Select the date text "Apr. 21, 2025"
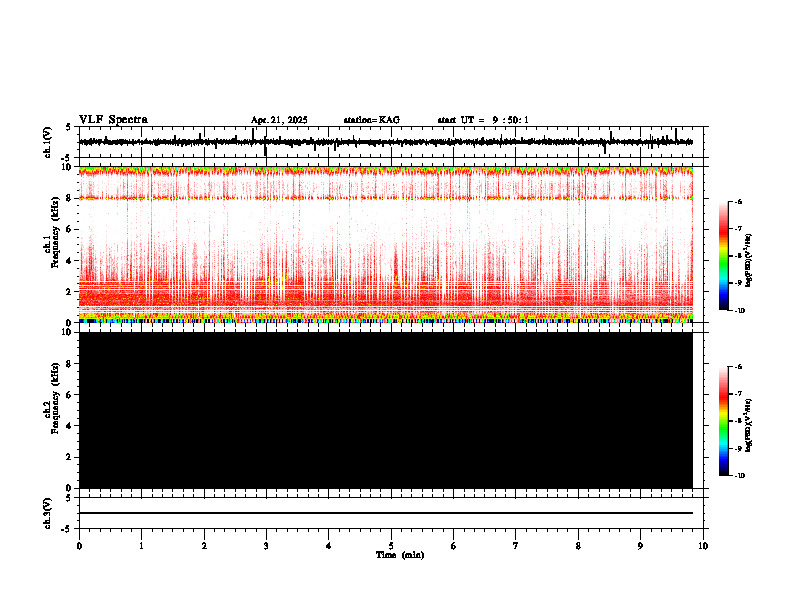Image resolution: width=792 pixels, height=612 pixels. tap(279, 120)
